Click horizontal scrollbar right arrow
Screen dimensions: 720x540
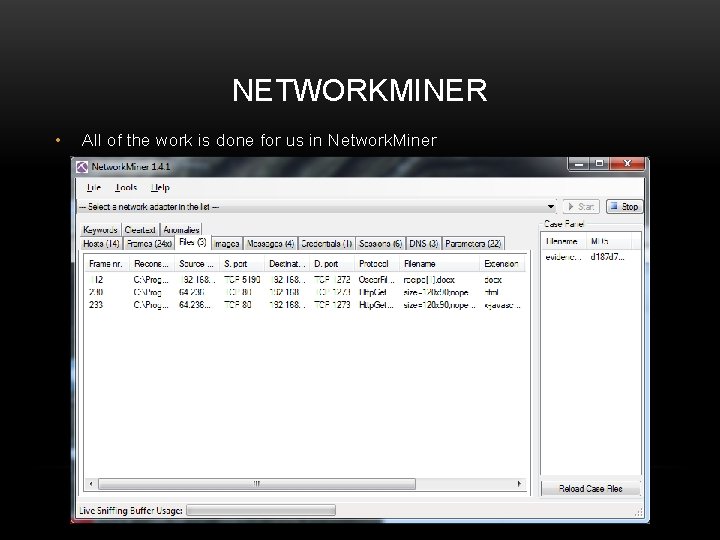[519, 484]
